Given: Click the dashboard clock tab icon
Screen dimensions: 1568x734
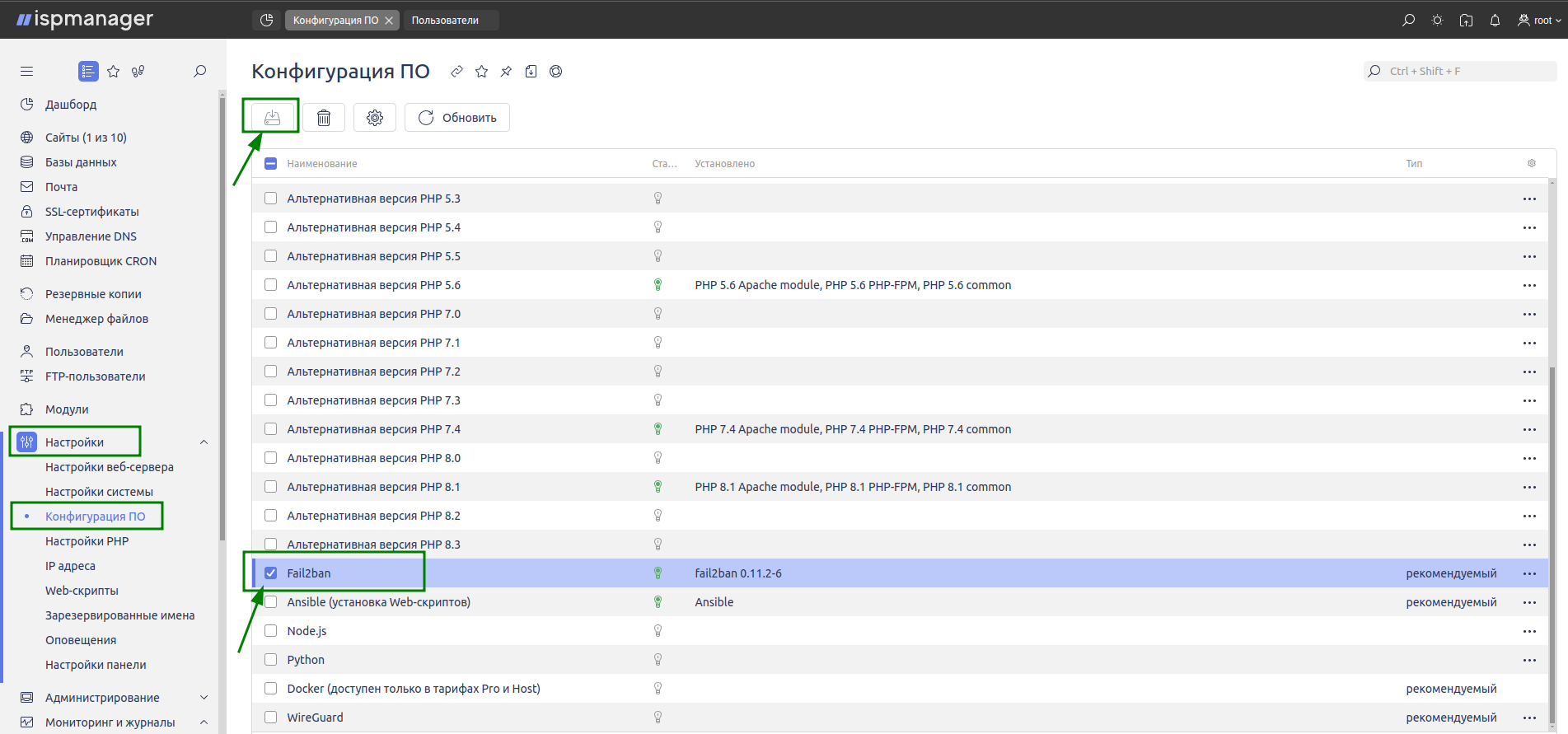Looking at the screenshot, I should pos(266,20).
